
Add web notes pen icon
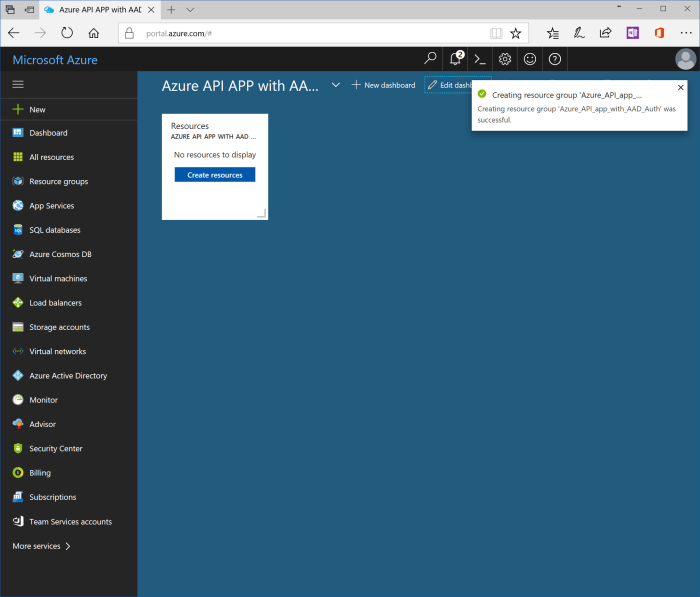[579, 33]
